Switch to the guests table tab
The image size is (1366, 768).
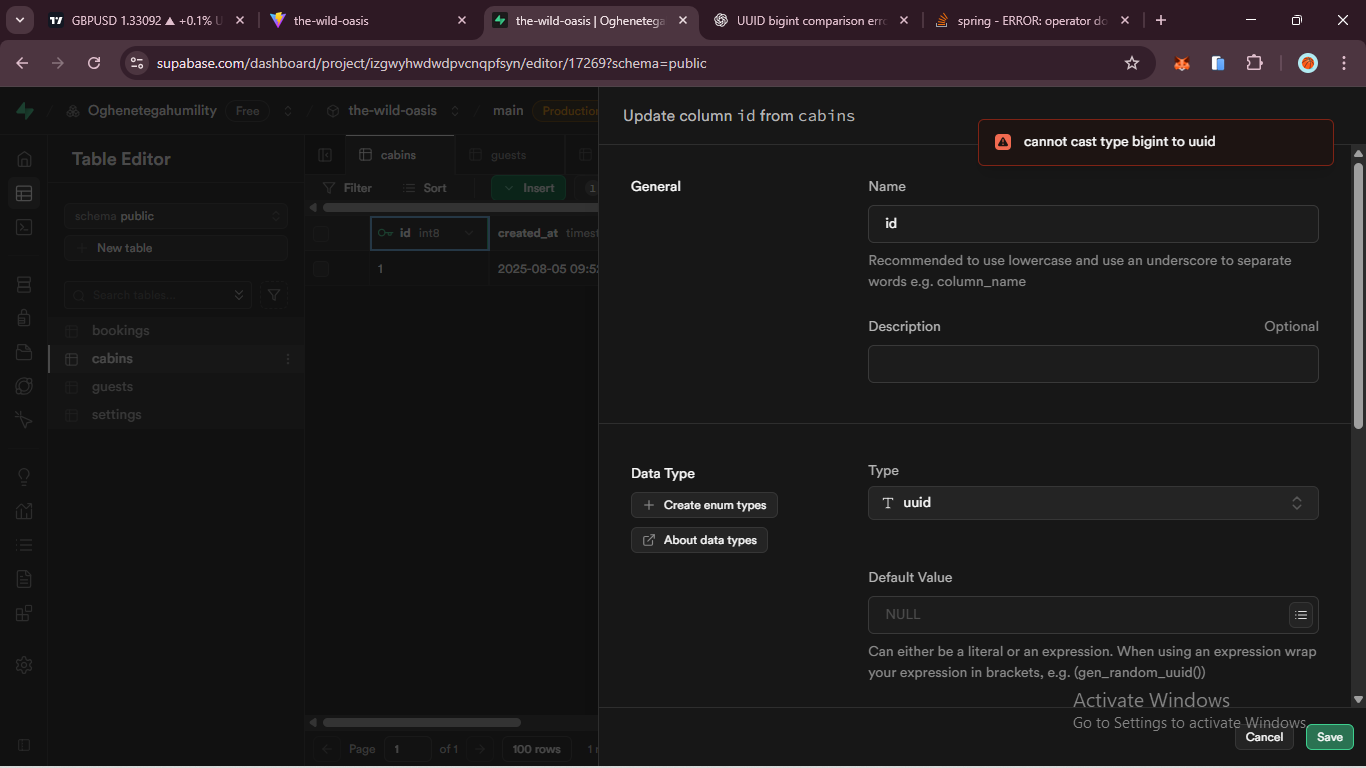[x=508, y=155]
